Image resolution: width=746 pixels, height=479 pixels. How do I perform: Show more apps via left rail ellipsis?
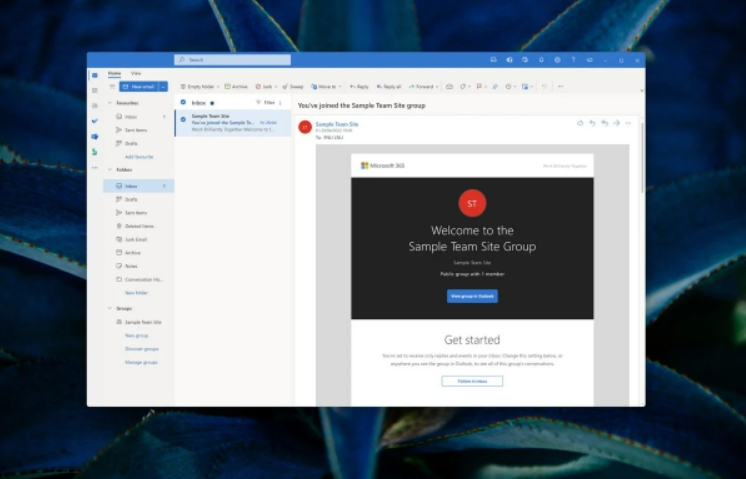pos(95,167)
